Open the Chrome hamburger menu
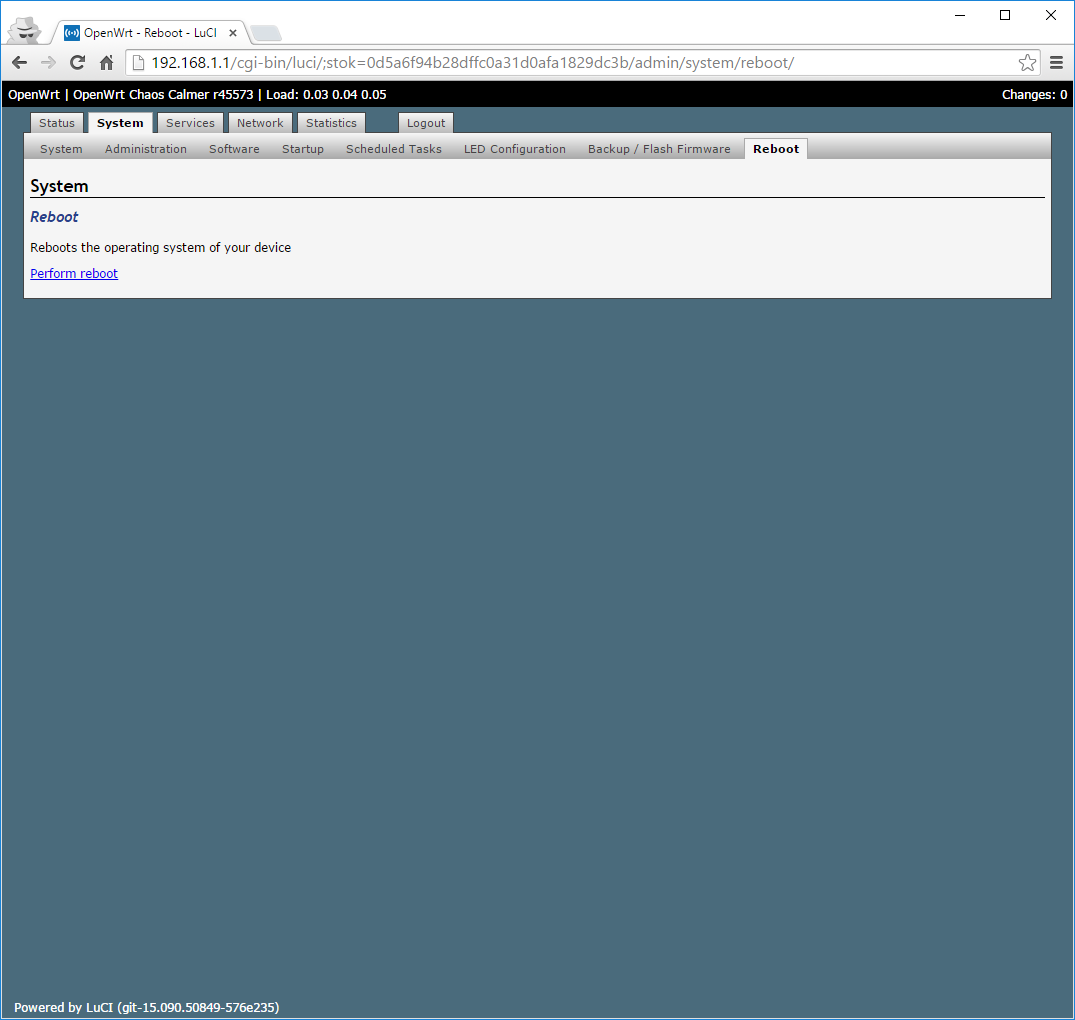Viewport: 1075px width, 1020px height. point(1056,63)
